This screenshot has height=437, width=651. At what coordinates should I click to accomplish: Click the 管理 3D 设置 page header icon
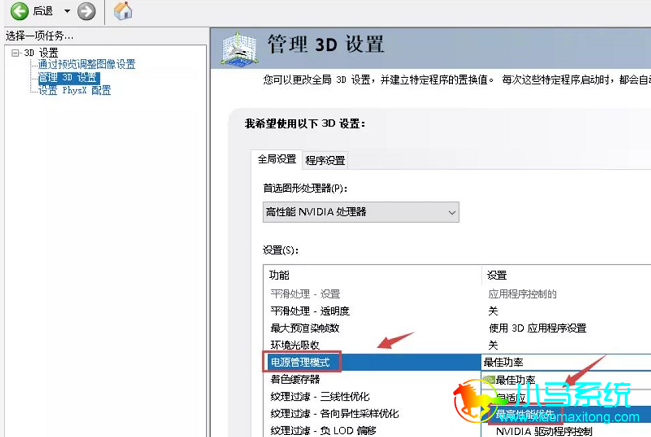coord(239,49)
